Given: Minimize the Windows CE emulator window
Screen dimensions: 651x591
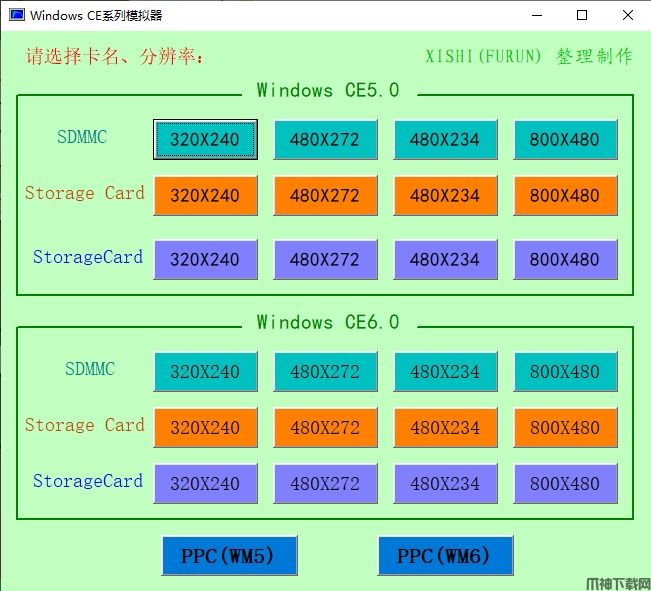Looking at the screenshot, I should (537, 15).
